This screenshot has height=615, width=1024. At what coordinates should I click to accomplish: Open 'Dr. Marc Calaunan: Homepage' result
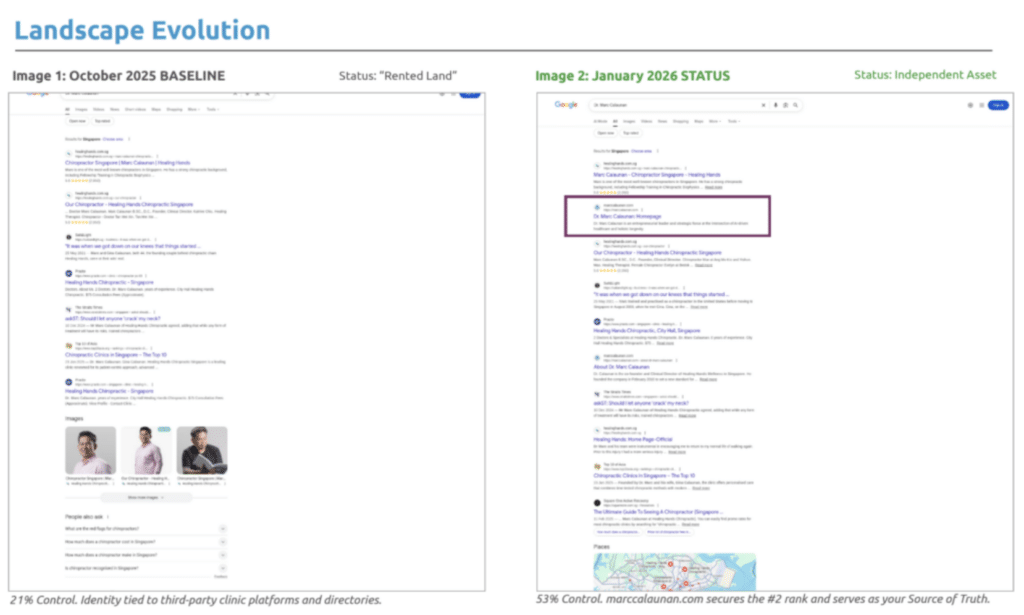pyautogui.click(x=627, y=216)
